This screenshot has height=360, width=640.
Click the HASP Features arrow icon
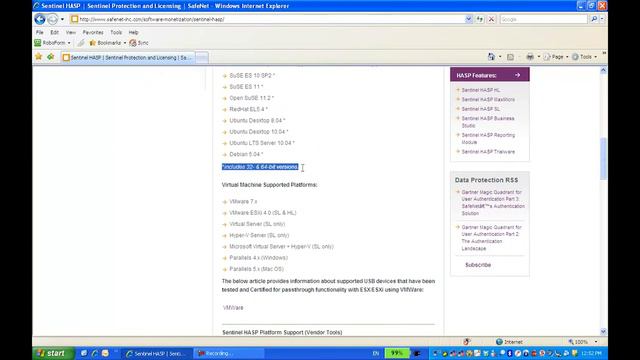(x=517, y=75)
